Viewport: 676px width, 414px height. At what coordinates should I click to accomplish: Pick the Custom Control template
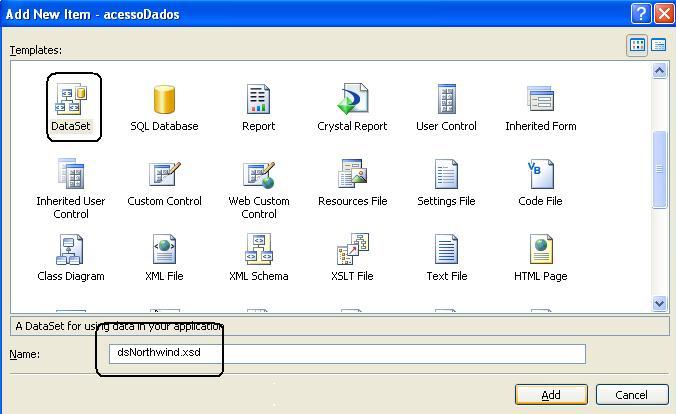coord(164,174)
